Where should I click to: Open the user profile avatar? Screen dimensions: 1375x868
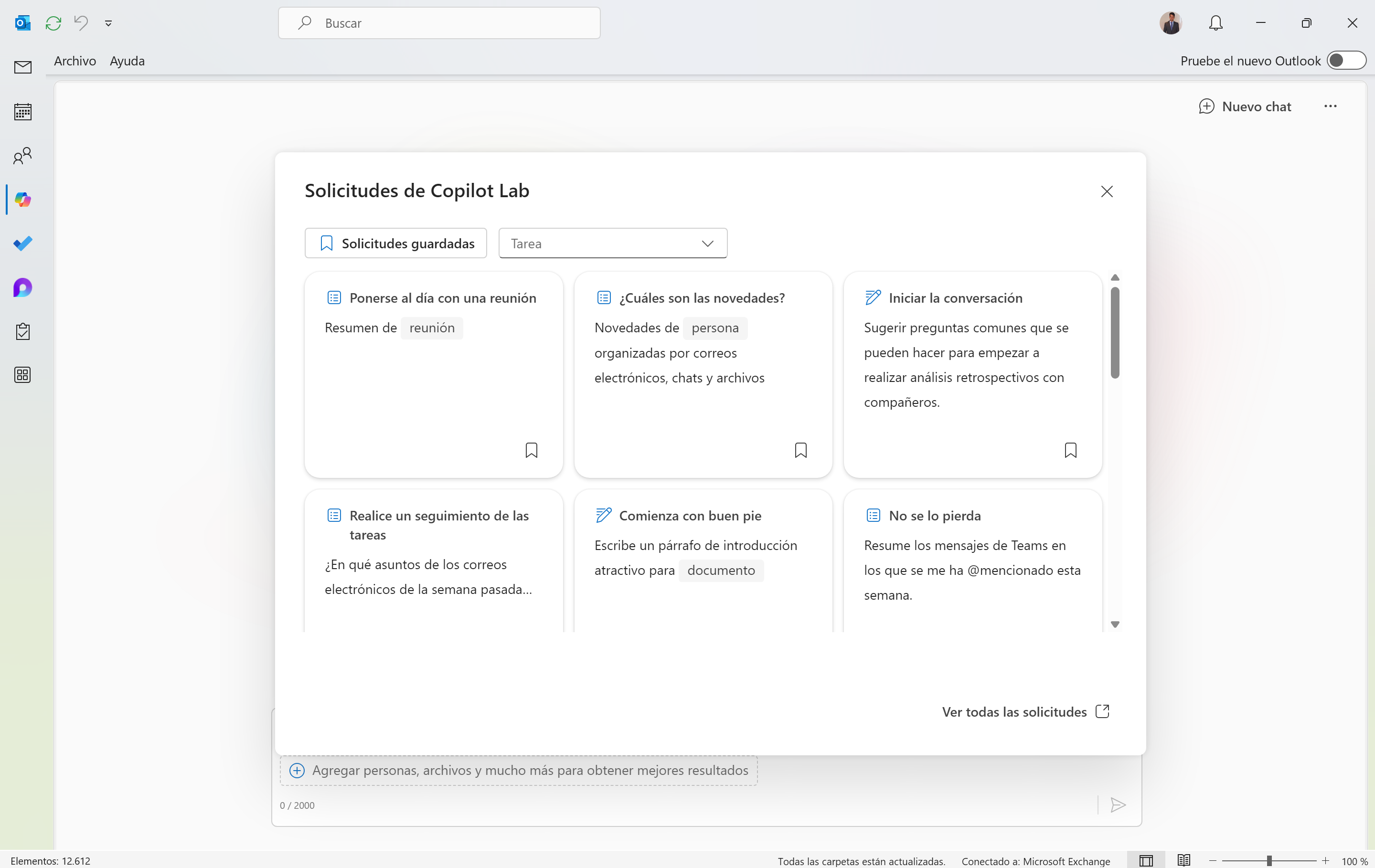1171,23
